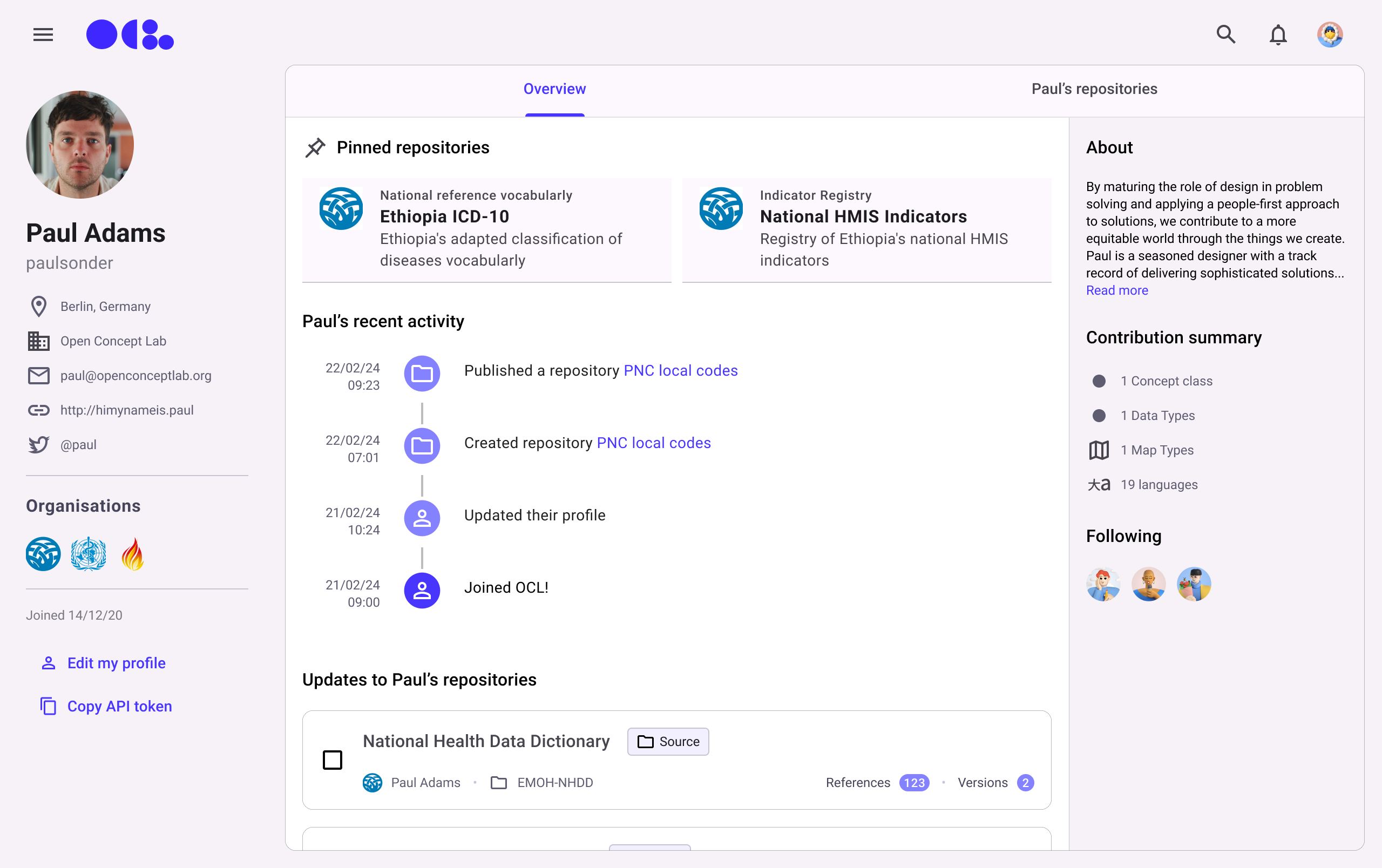Open the notifications bell

tap(1278, 35)
